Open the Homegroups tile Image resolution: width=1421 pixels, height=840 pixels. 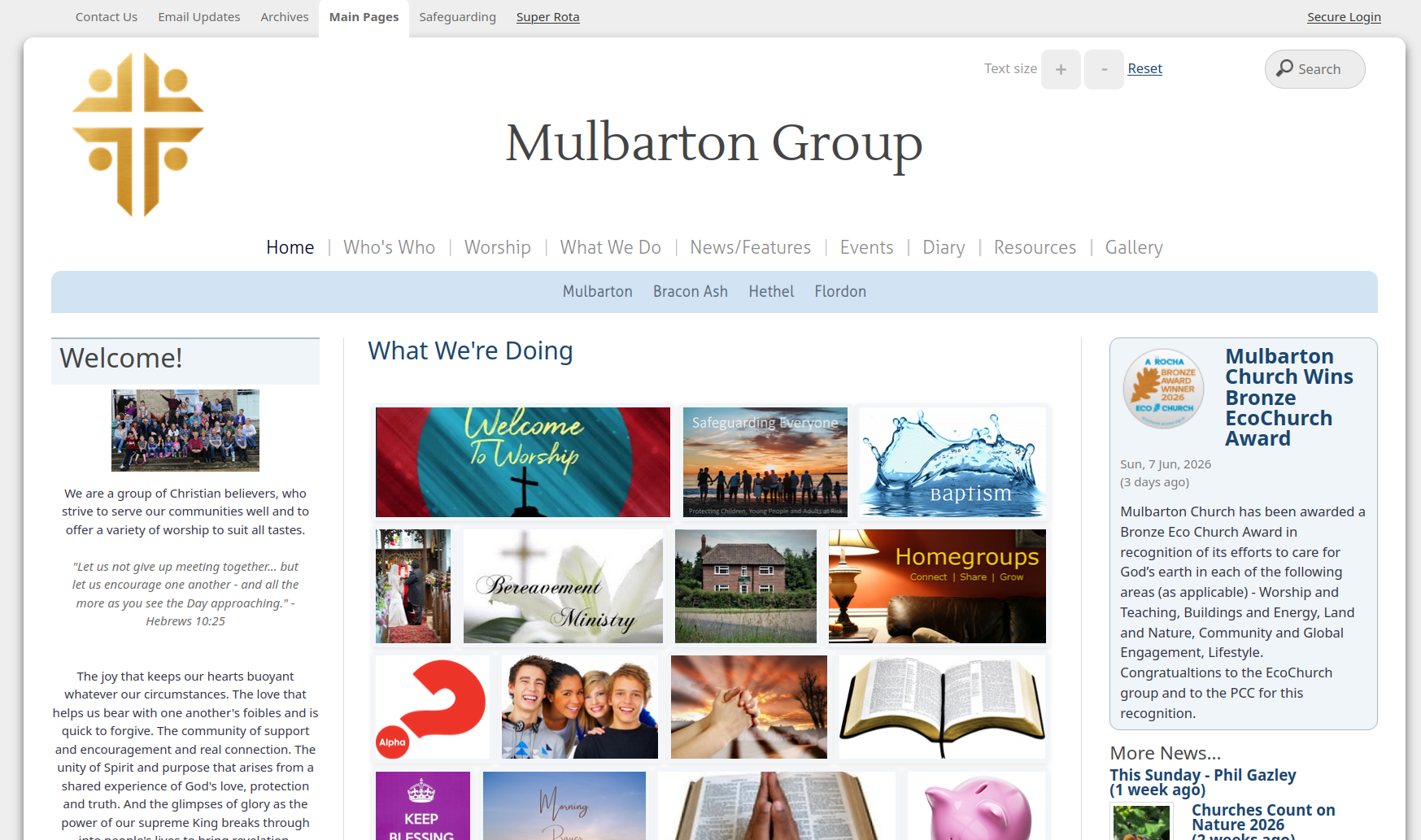937,586
